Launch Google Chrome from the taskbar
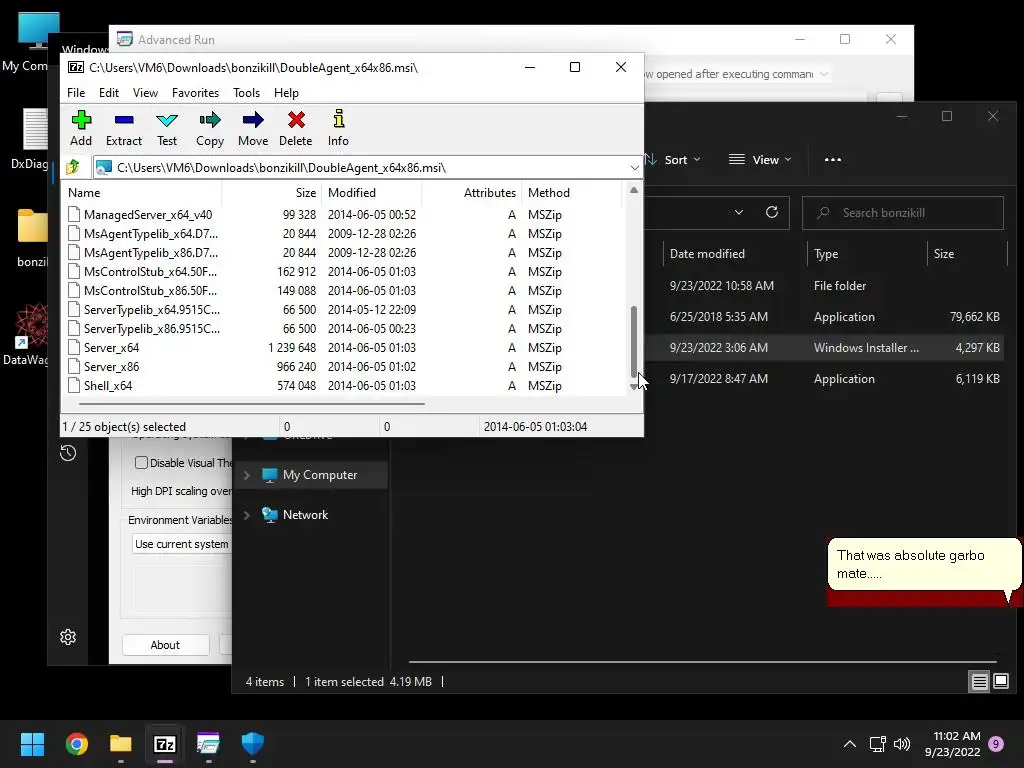The height and width of the screenshot is (768, 1024). pos(76,744)
